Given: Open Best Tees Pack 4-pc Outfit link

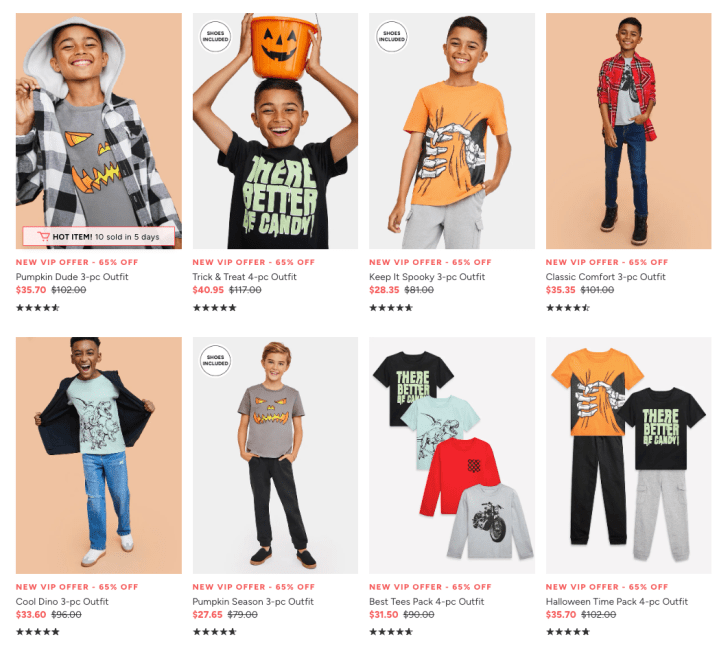Looking at the screenshot, I should tap(426, 601).
